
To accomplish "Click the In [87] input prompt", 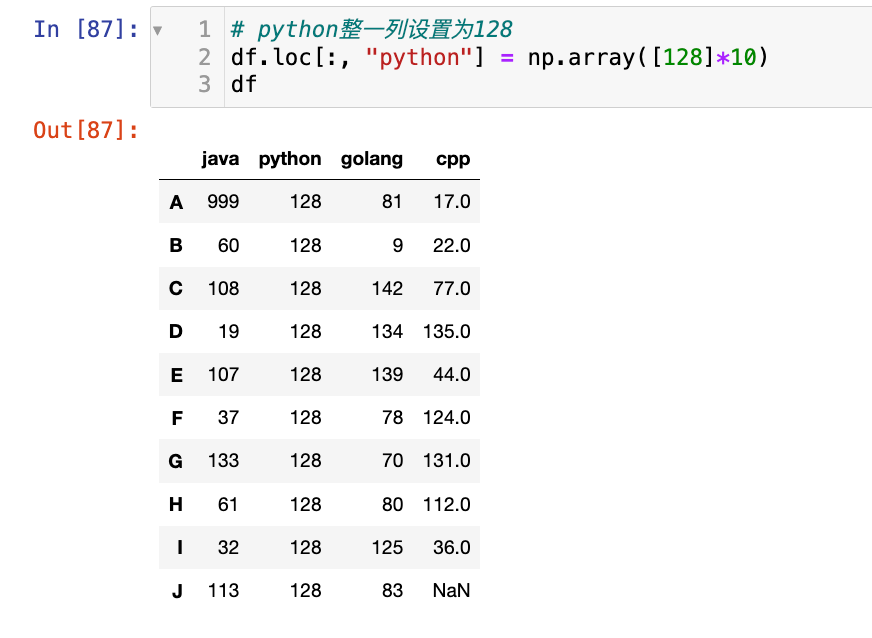I will (x=86, y=29).
